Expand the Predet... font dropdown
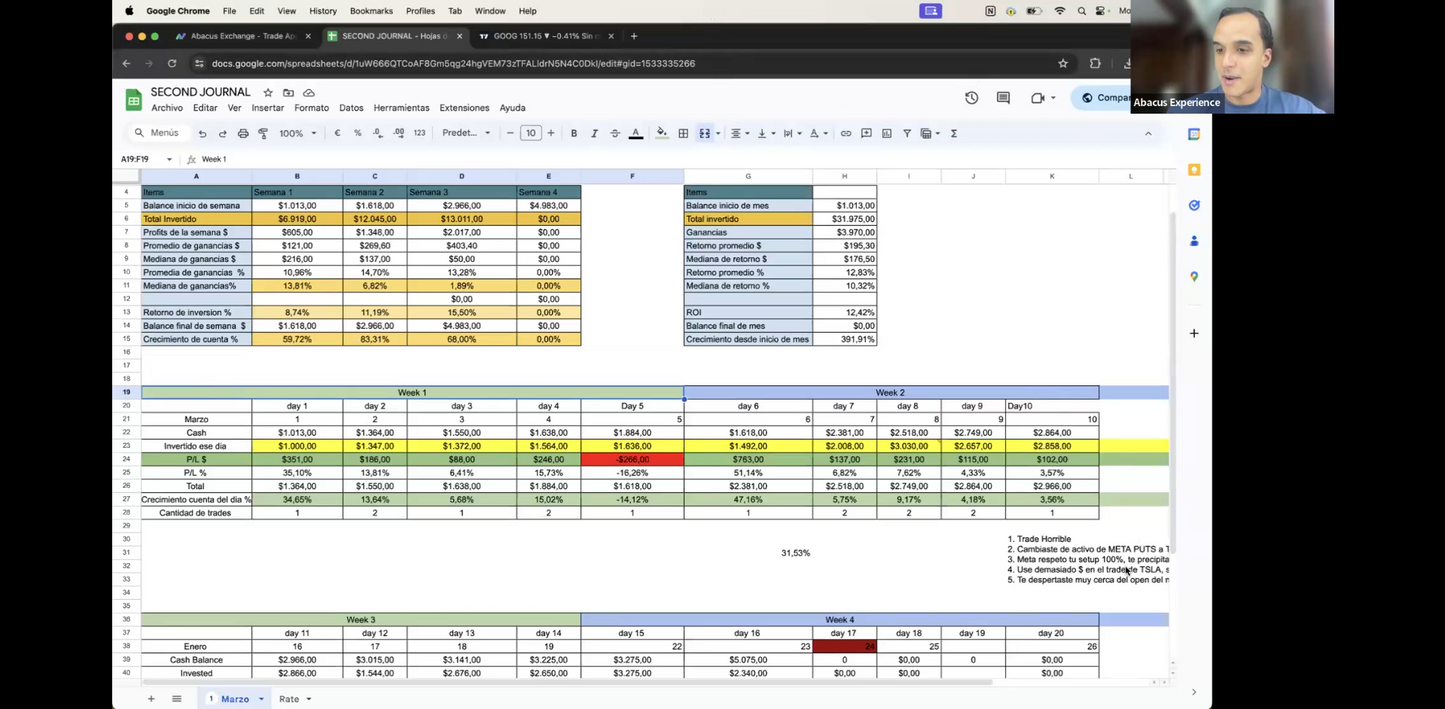Screen dimensions: 1445x709 [x=467, y=133]
